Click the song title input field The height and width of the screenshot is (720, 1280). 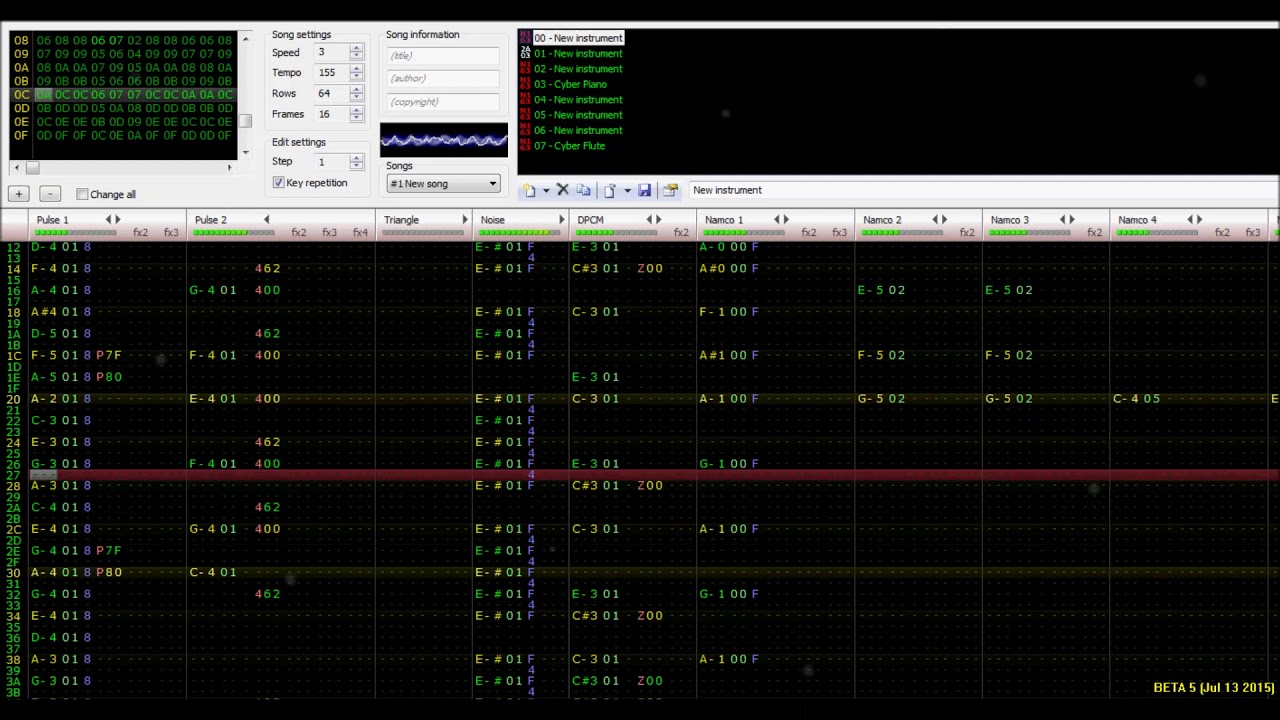point(443,56)
